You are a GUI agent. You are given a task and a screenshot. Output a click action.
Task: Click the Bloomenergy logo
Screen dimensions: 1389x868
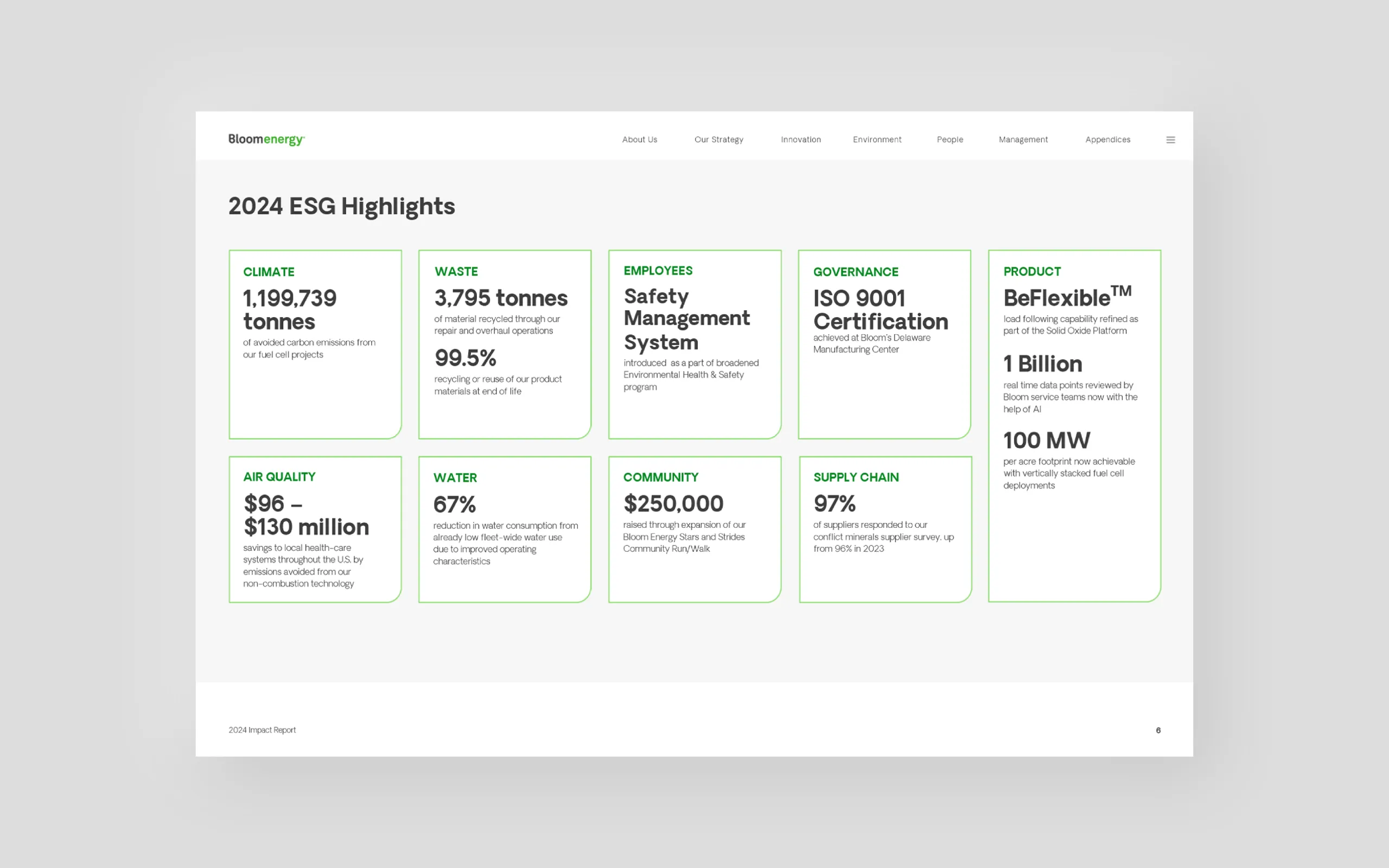tap(266, 139)
